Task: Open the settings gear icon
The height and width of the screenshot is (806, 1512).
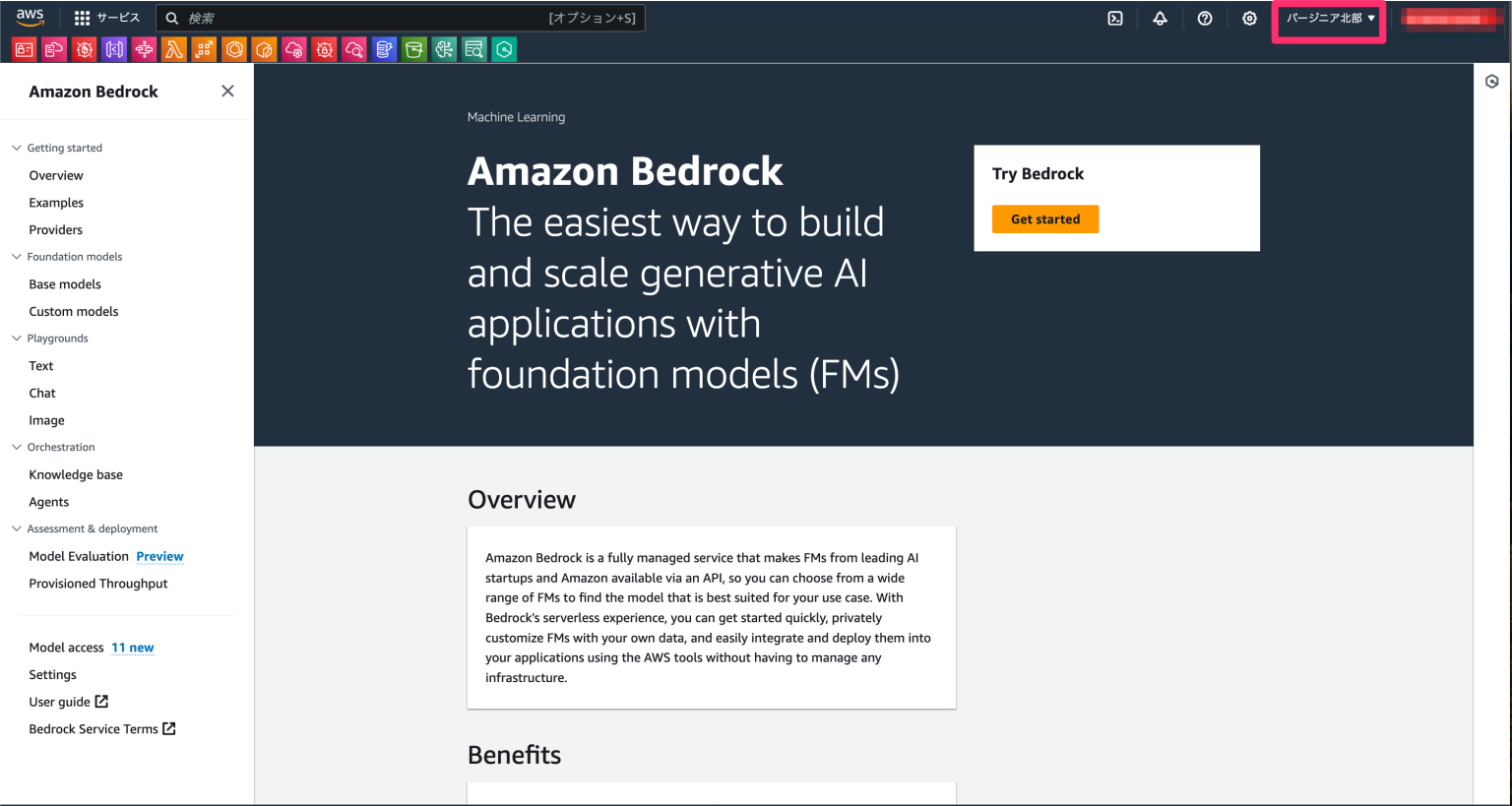Action: click(1249, 18)
